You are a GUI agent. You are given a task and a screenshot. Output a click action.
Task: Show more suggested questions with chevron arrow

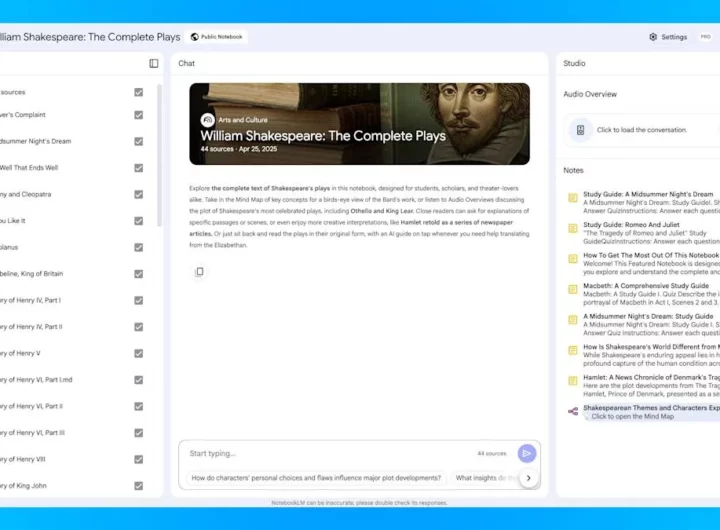[x=529, y=478]
